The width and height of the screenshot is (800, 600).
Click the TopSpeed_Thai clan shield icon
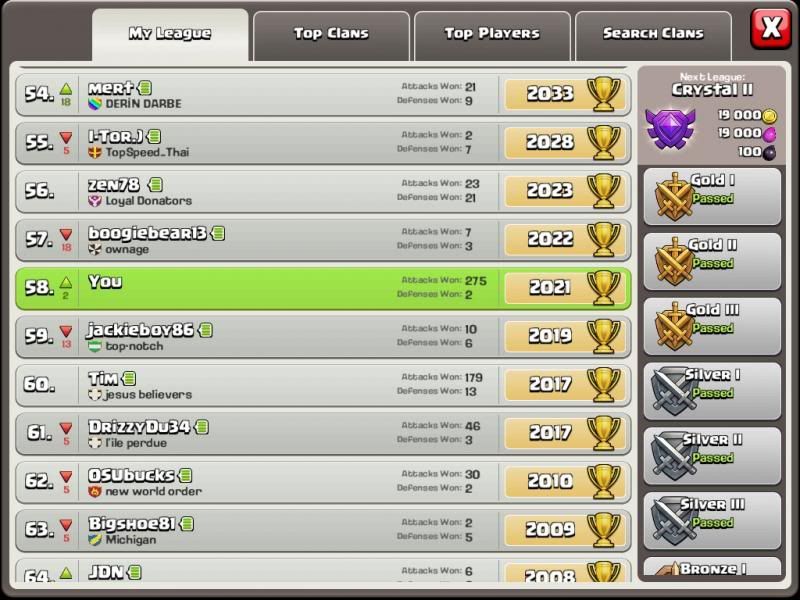point(95,152)
